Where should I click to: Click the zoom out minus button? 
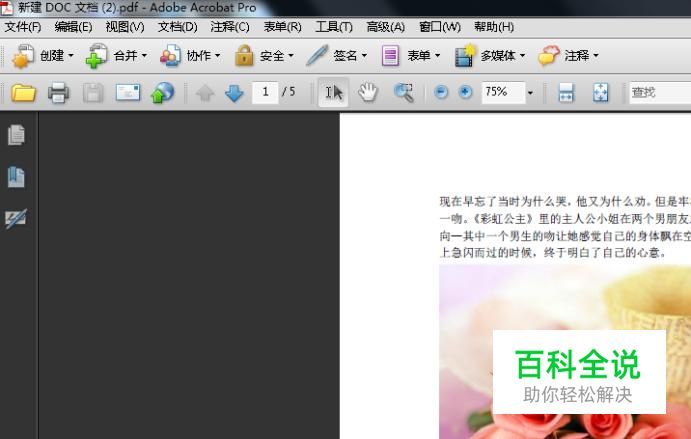tap(441, 93)
